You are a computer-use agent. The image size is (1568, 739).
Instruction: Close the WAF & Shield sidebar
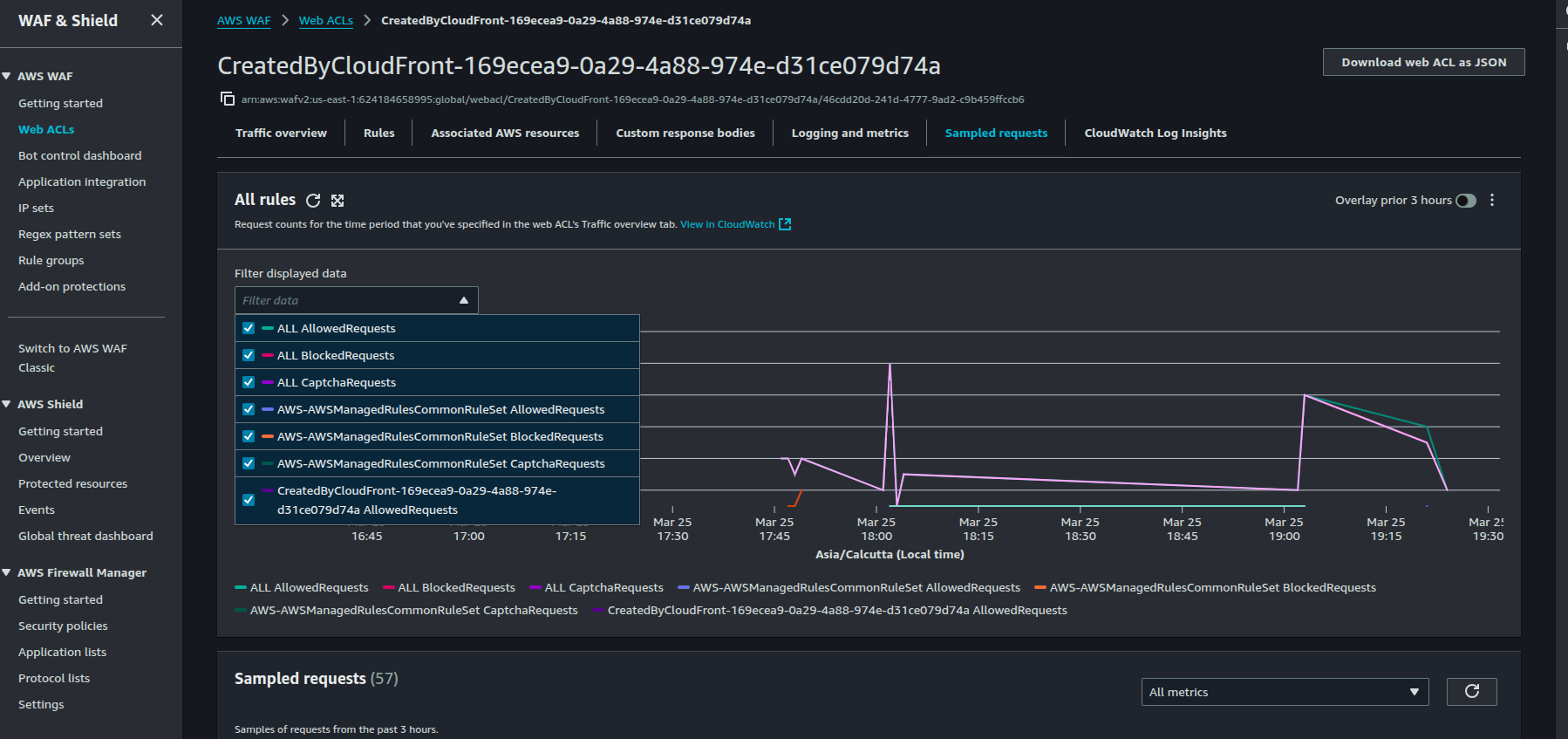tap(157, 20)
